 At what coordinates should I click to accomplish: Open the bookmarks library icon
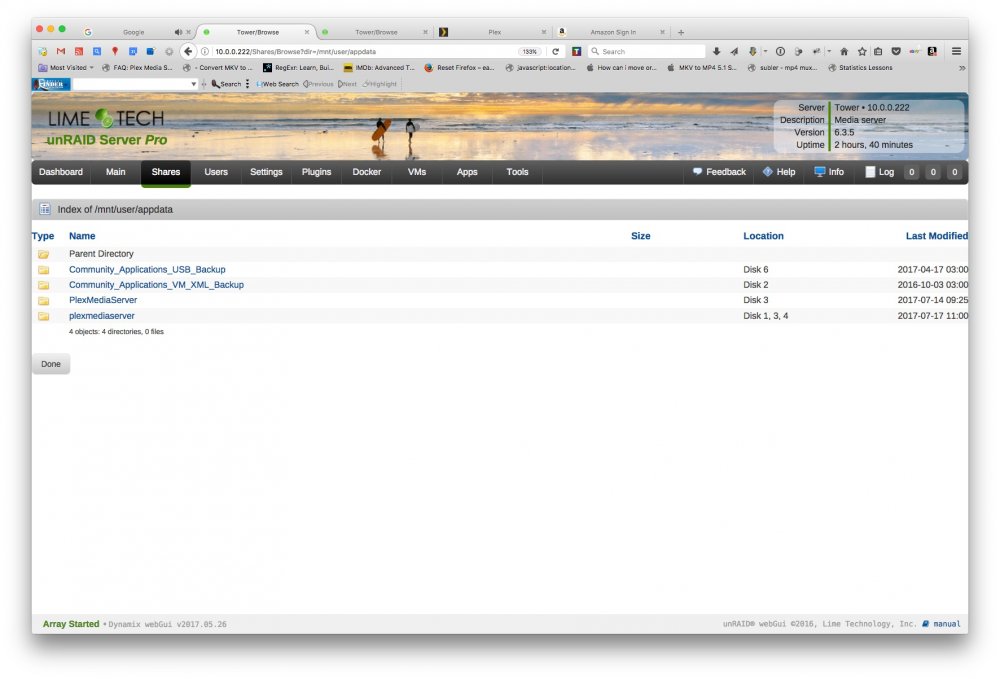[878, 52]
